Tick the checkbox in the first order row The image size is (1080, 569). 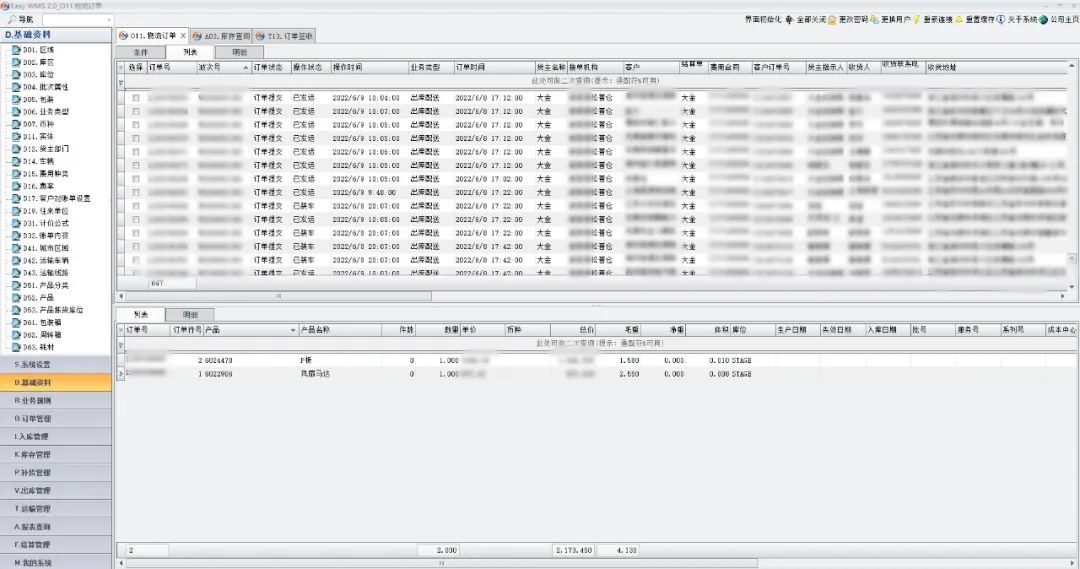click(135, 98)
